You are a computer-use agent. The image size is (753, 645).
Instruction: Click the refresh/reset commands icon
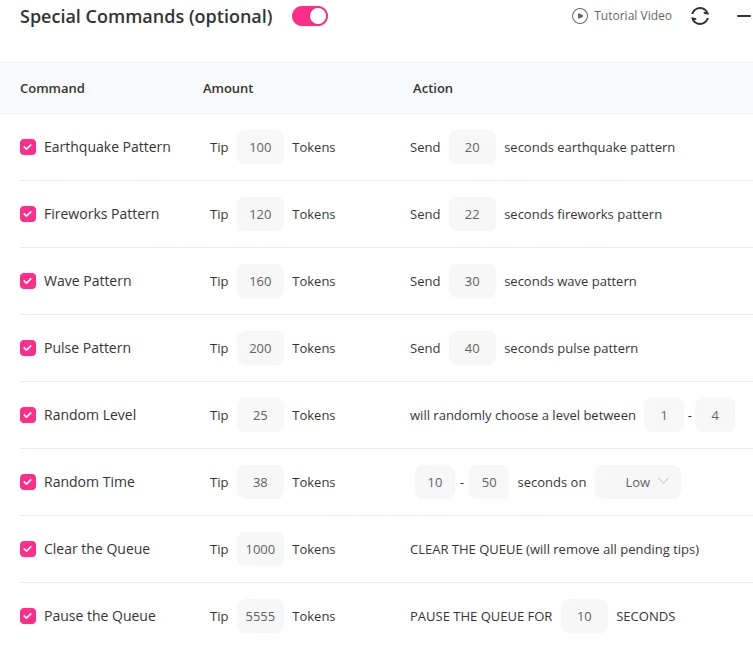pos(700,16)
